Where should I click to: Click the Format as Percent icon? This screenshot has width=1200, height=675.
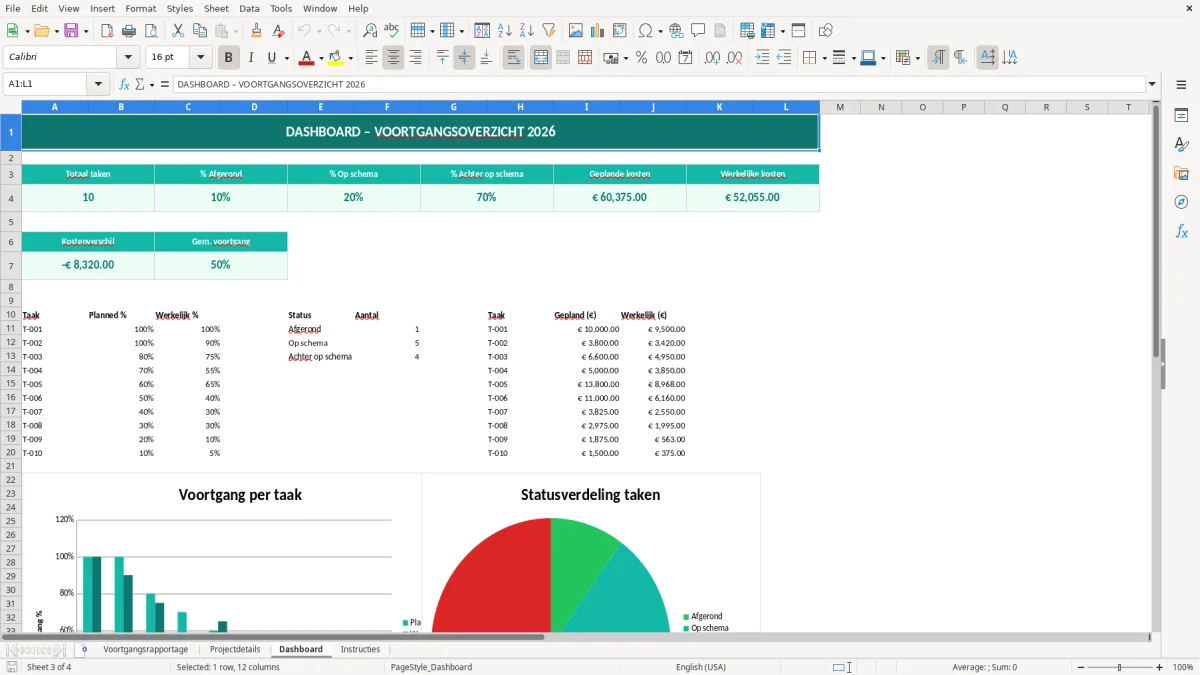click(x=641, y=58)
